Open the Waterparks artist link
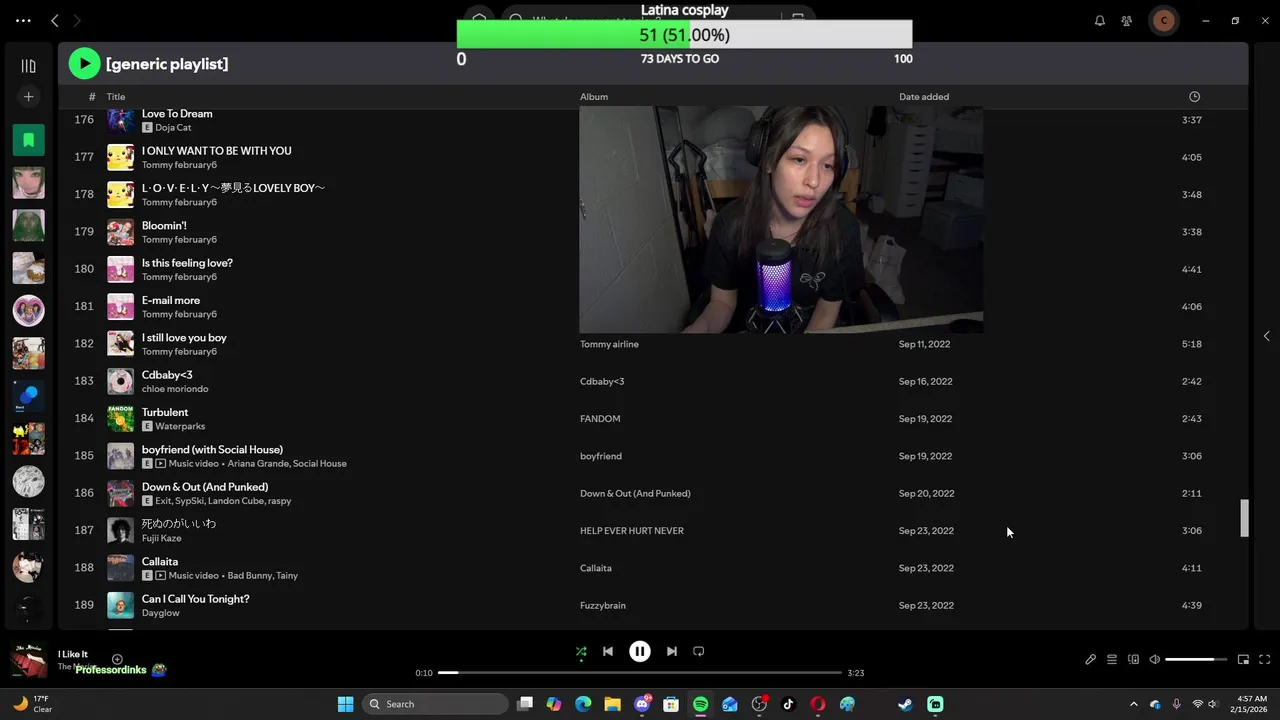The height and width of the screenshot is (720, 1280). pyautogui.click(x=180, y=426)
